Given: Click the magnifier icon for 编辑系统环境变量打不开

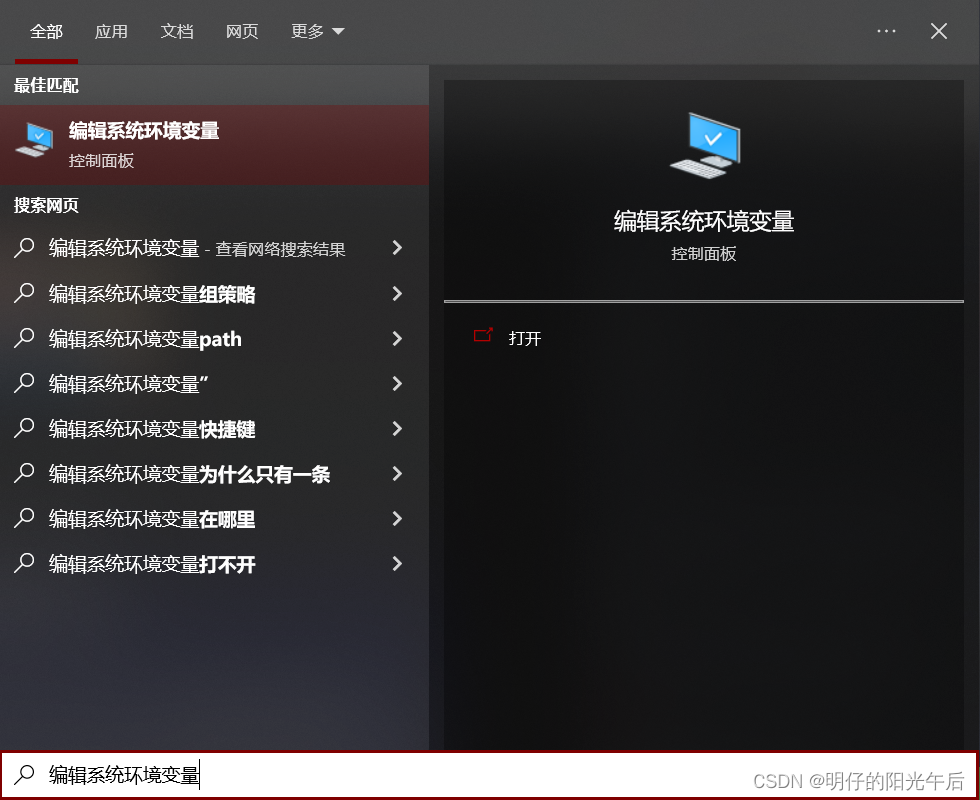Looking at the screenshot, I should pyautogui.click(x=23, y=564).
